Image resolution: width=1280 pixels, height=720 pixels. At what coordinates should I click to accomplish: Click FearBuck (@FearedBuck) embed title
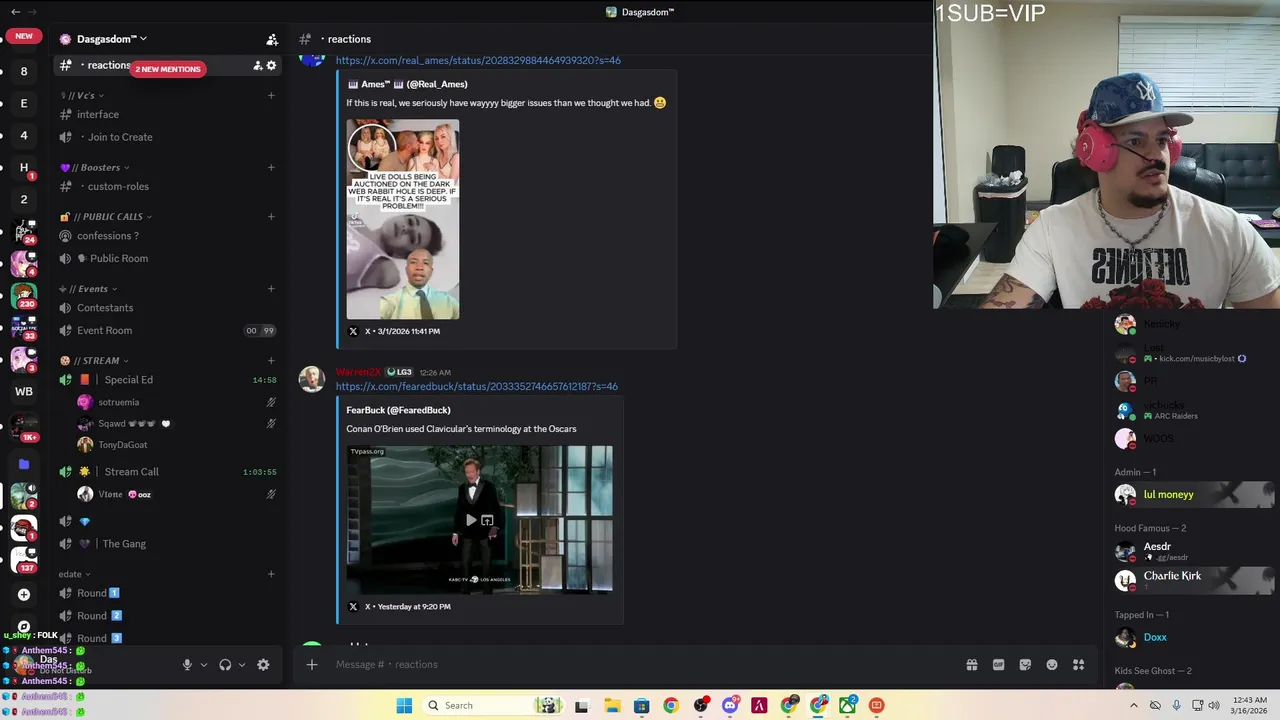point(398,410)
